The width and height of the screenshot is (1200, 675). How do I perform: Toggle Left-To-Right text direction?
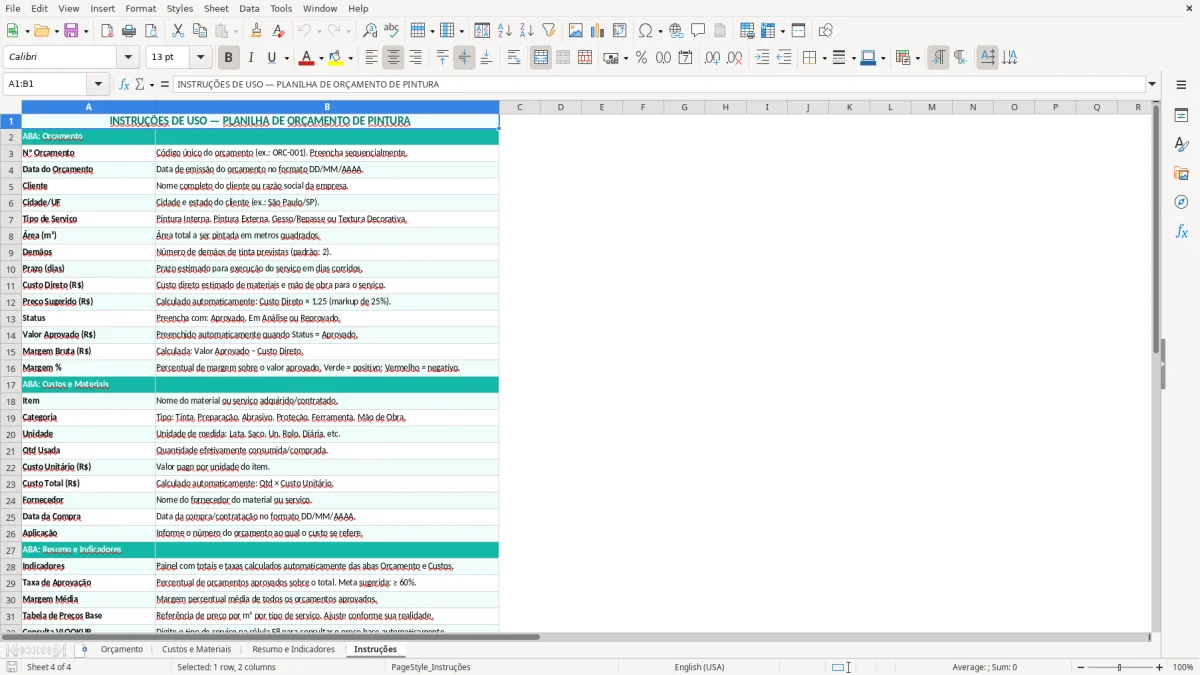click(x=938, y=58)
